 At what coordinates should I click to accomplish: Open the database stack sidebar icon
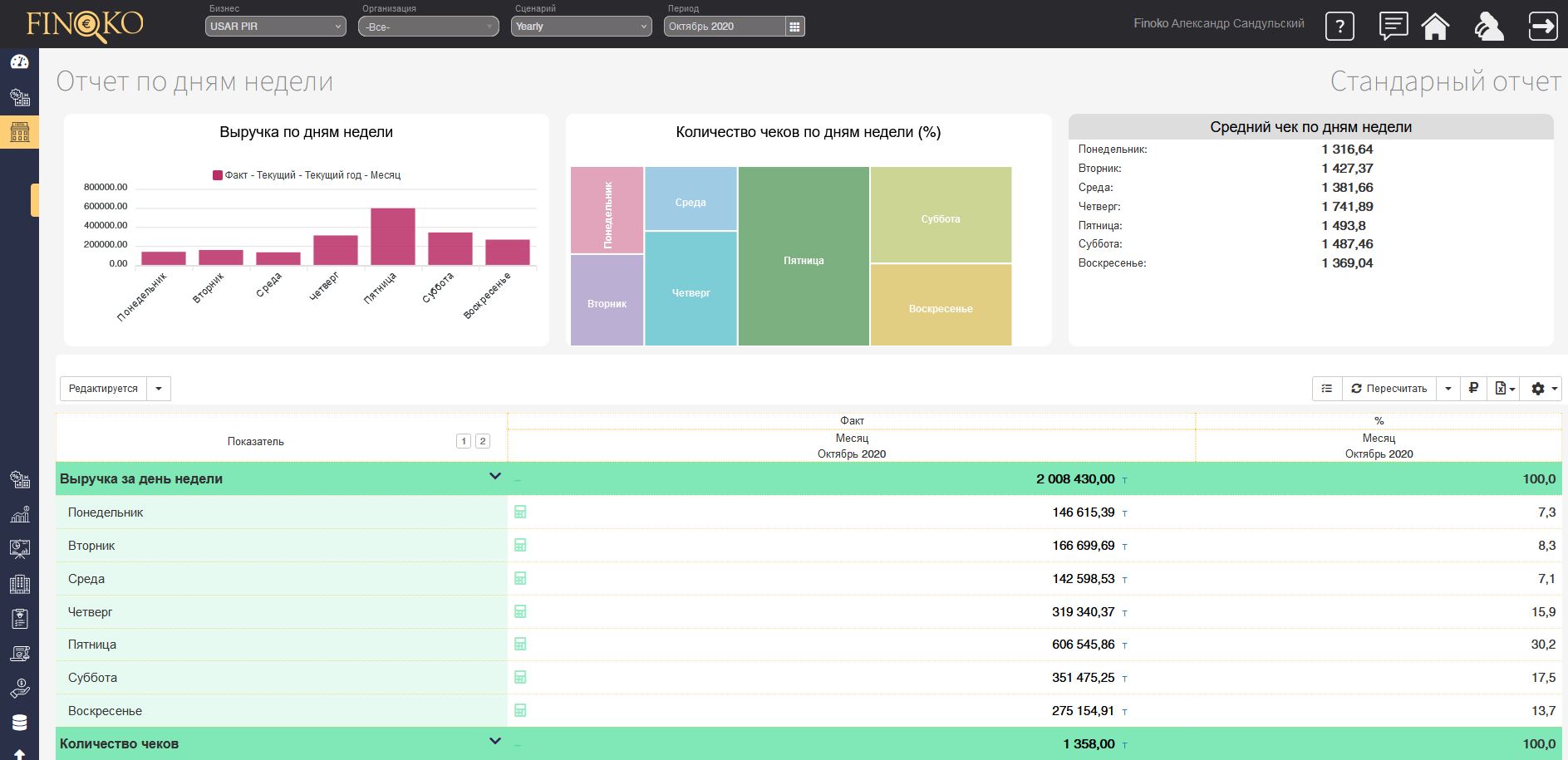click(x=19, y=722)
